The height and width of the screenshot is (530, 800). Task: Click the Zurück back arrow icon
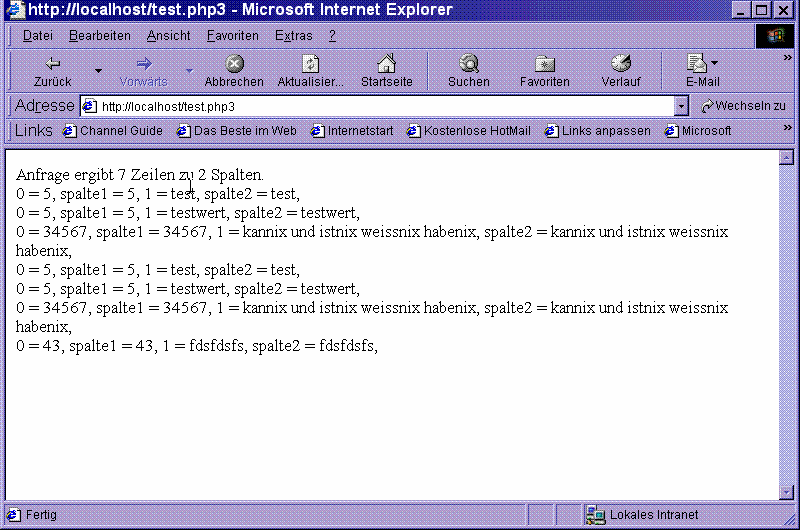coord(53,64)
